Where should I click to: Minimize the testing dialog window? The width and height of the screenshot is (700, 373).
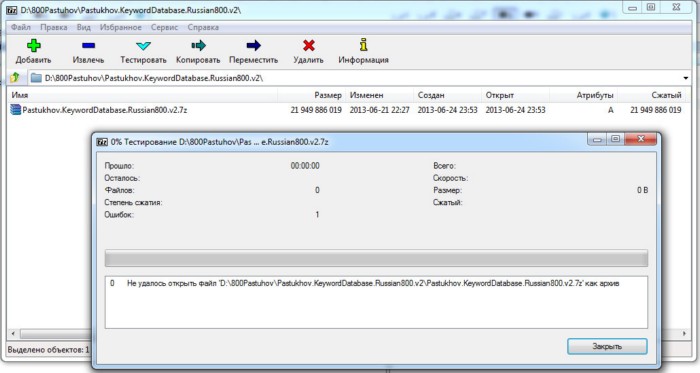coord(597,140)
